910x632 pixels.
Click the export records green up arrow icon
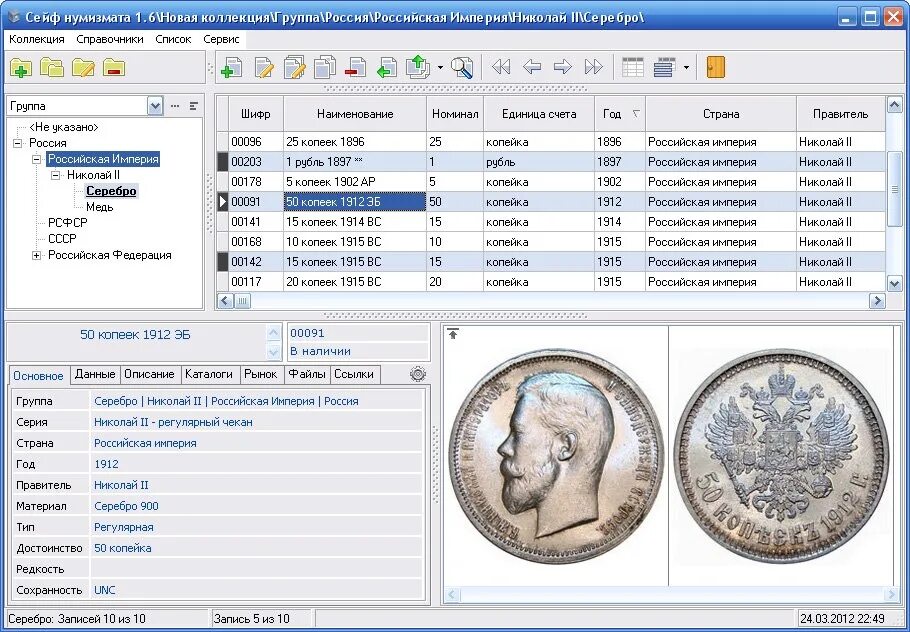coord(418,67)
